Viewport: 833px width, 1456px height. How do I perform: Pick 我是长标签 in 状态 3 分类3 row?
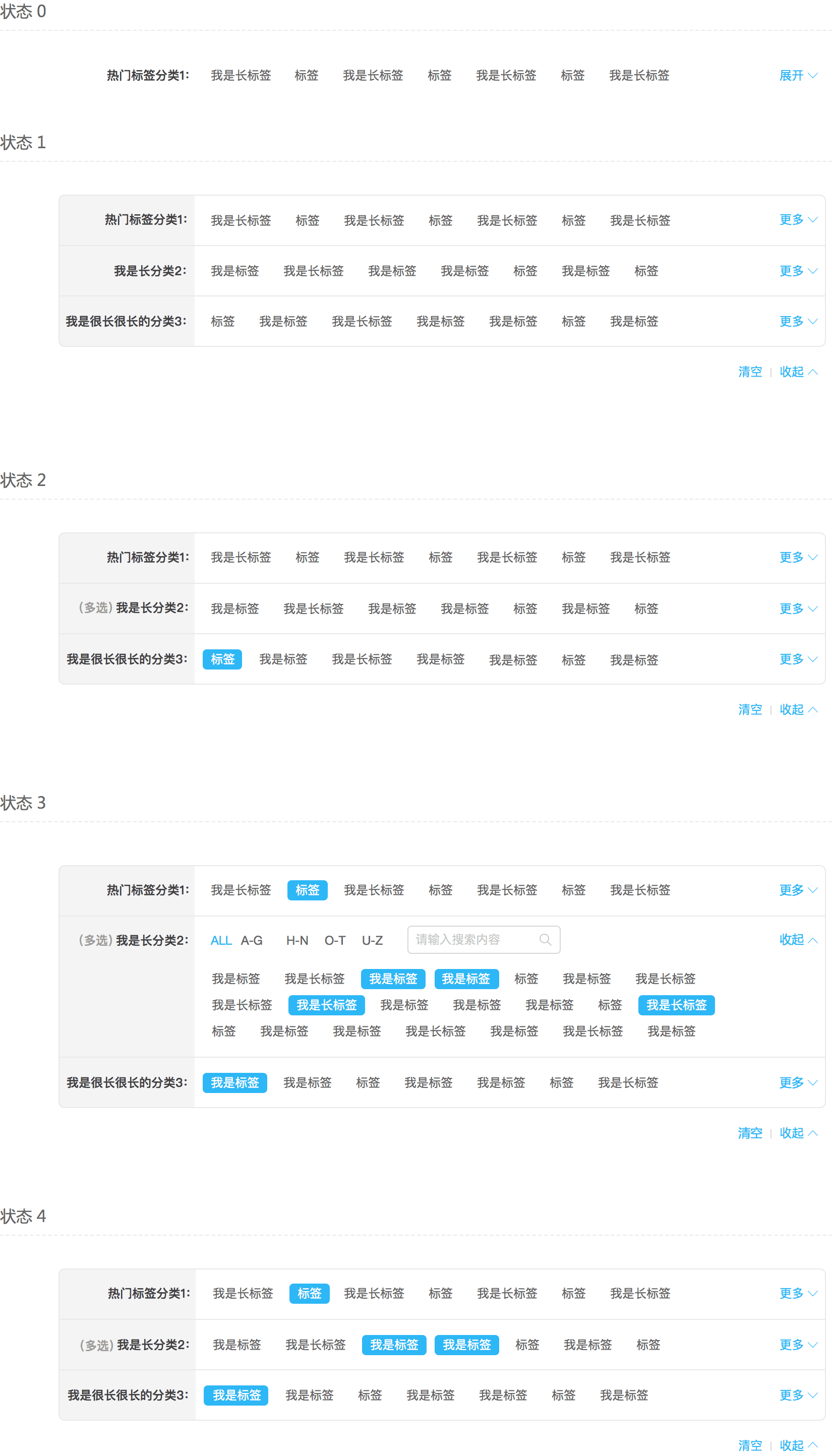coord(628,1083)
